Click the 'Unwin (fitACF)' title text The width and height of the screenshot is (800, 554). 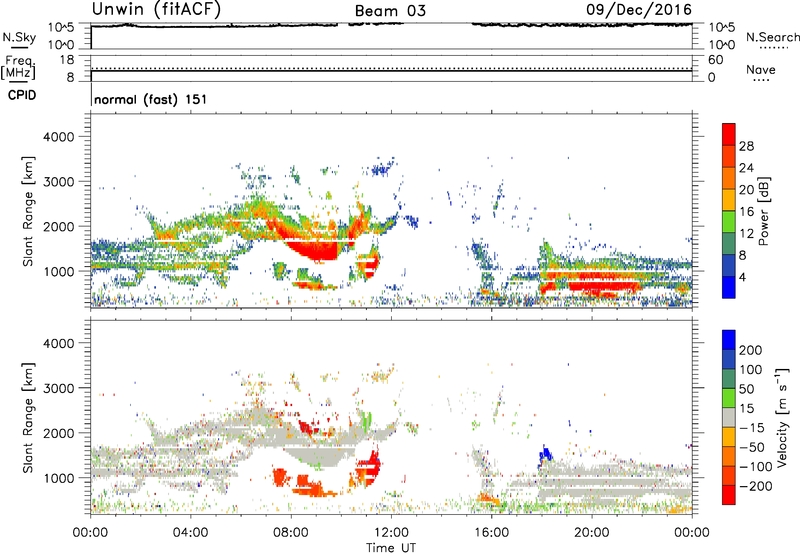156,9
